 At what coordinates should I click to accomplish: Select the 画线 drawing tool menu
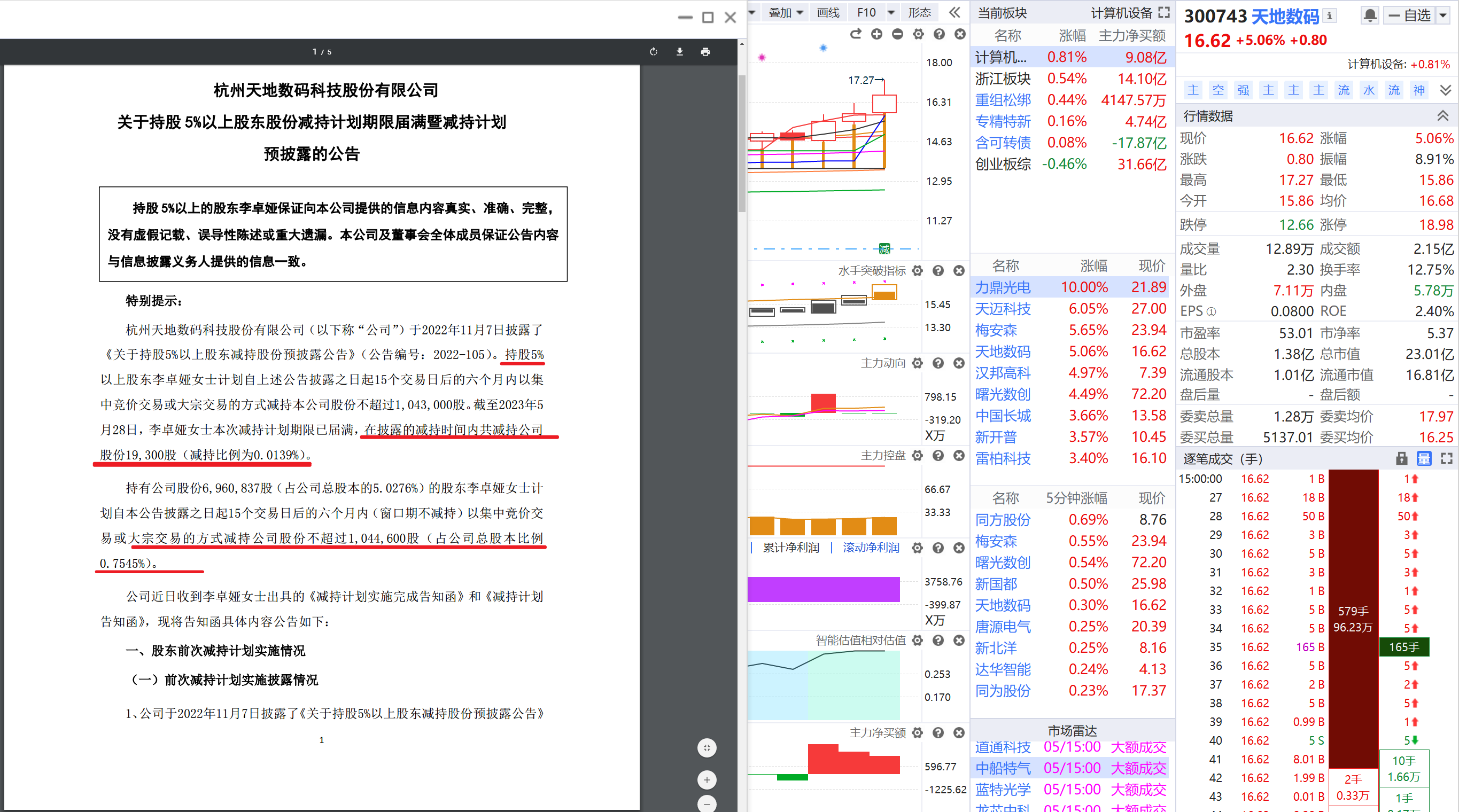828,12
